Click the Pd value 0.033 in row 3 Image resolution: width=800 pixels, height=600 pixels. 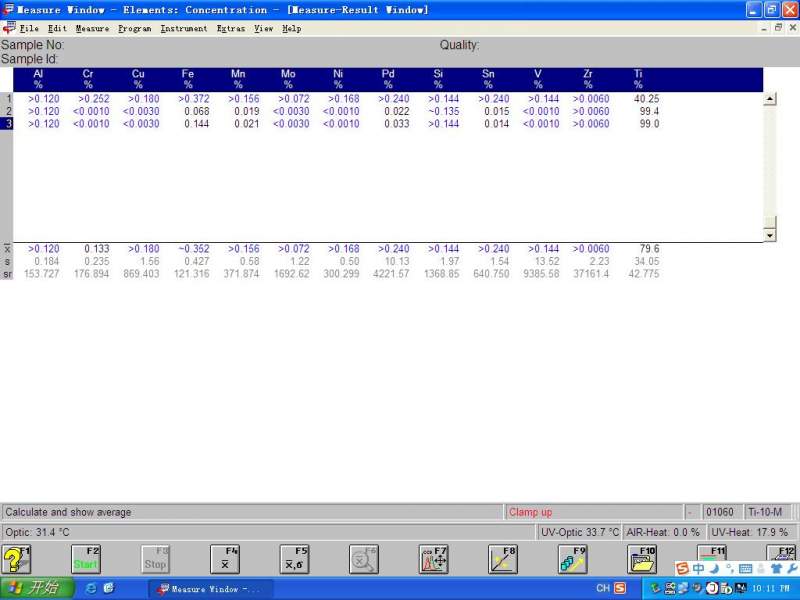[396, 123]
